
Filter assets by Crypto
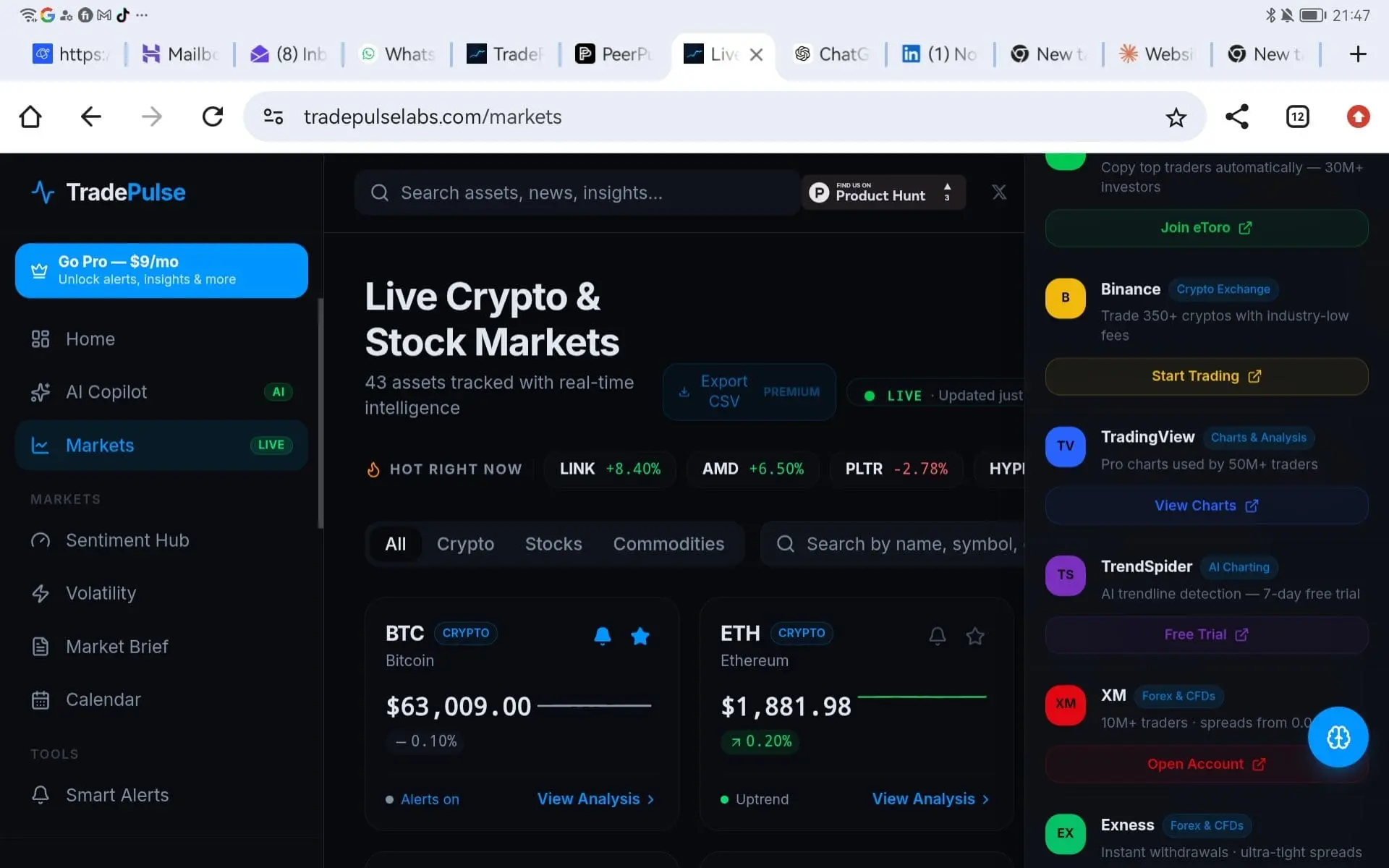[x=465, y=544]
